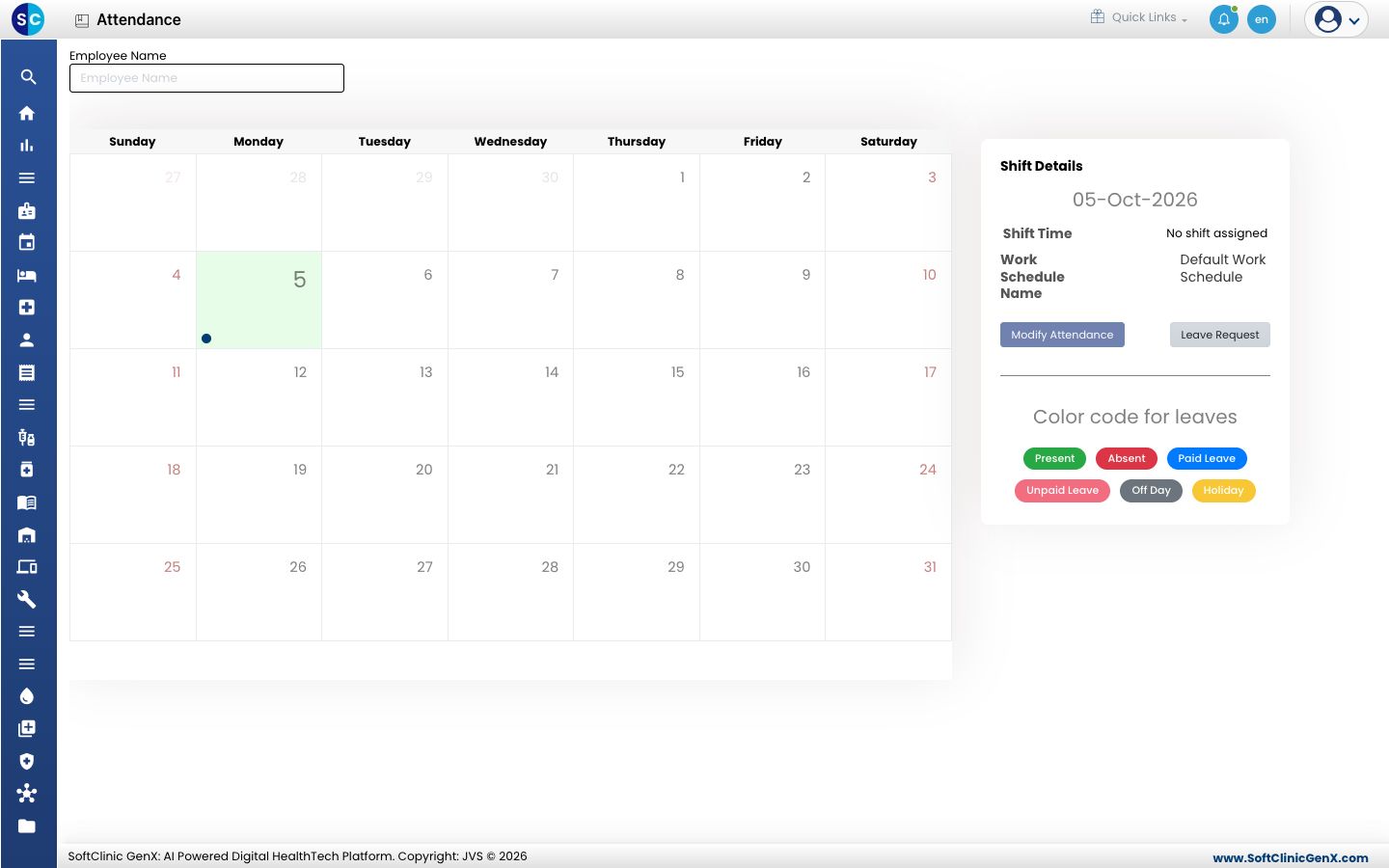
Task: Select calendar day 3 under Saturday
Action: pos(888,203)
